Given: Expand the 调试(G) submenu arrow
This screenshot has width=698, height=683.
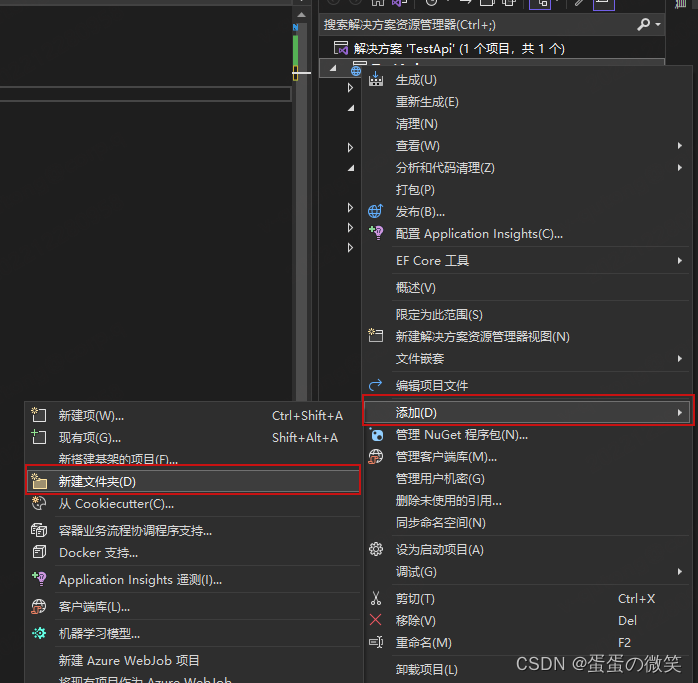Looking at the screenshot, I should click(x=679, y=571).
